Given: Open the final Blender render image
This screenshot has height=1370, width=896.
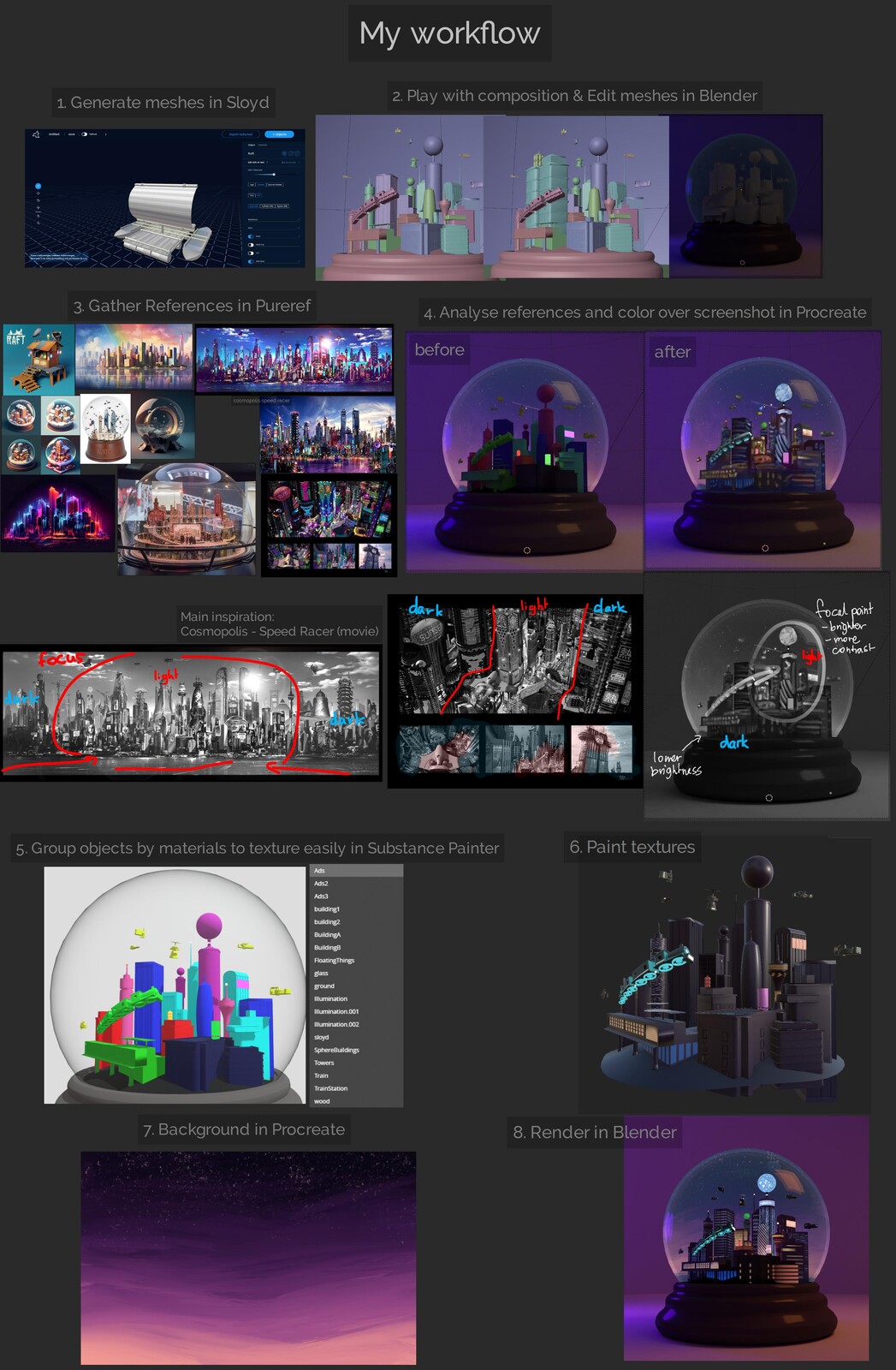Looking at the screenshot, I should tap(746, 1238).
